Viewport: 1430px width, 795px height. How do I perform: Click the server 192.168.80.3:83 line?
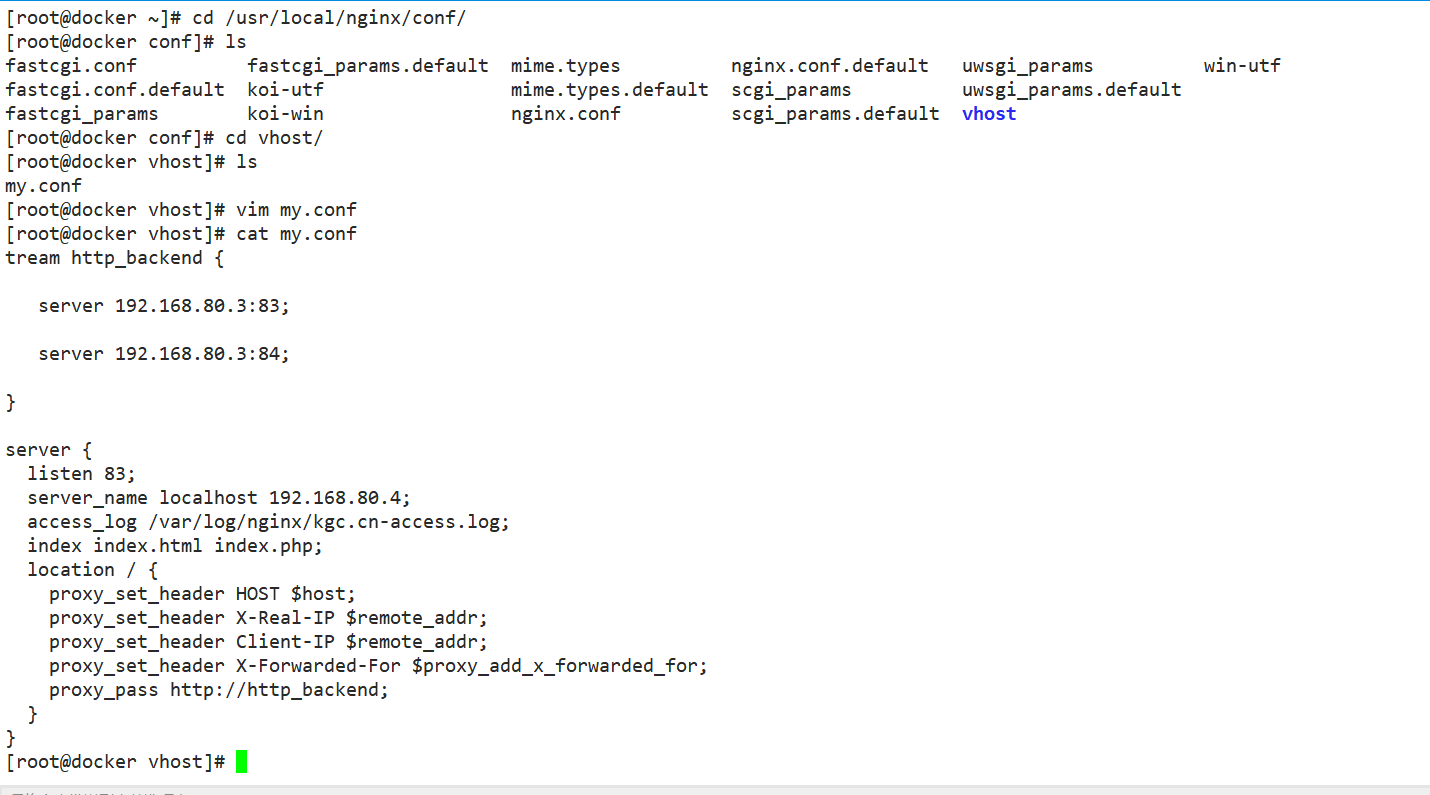(164, 306)
